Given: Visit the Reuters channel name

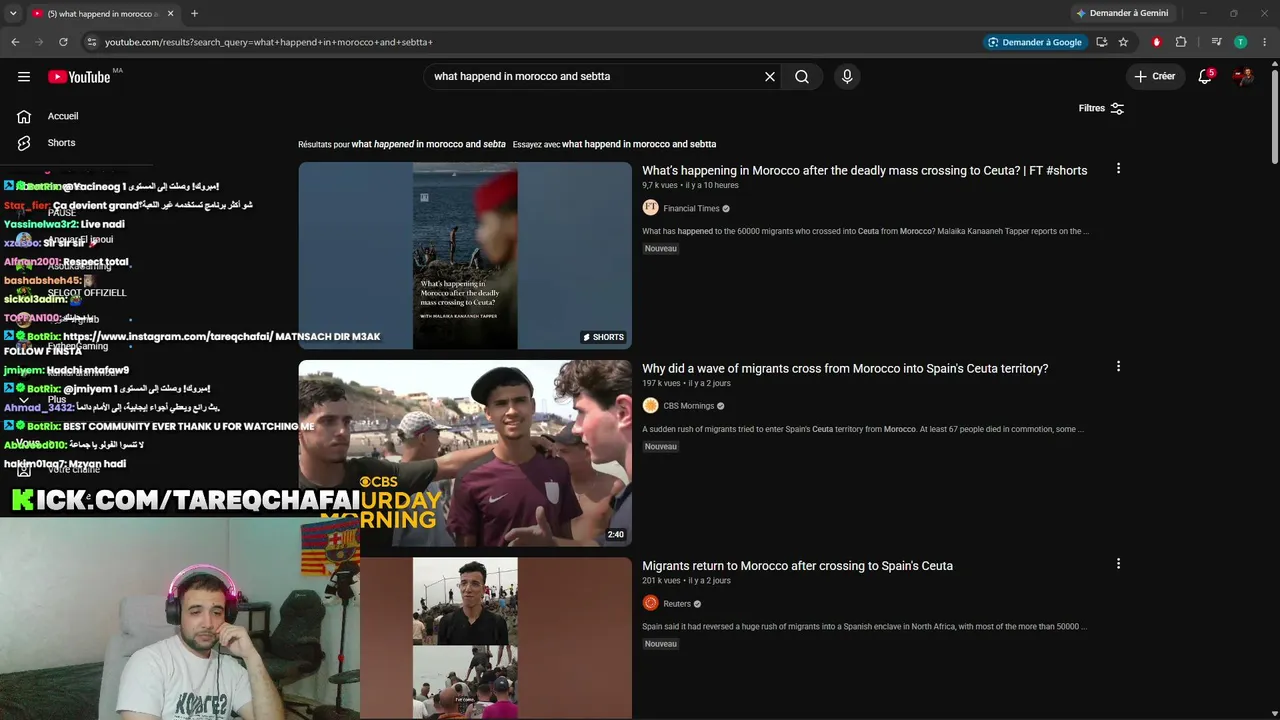Looking at the screenshot, I should tap(677, 604).
